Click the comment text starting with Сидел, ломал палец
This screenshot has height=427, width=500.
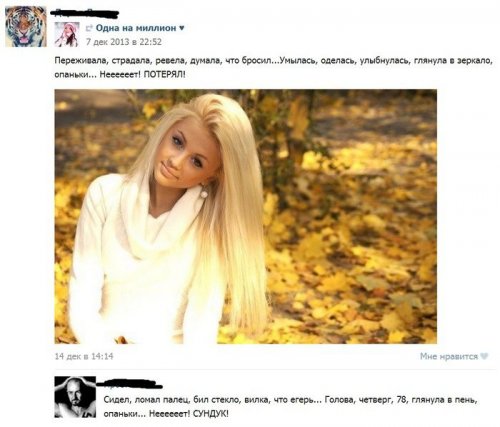[x=291, y=407]
